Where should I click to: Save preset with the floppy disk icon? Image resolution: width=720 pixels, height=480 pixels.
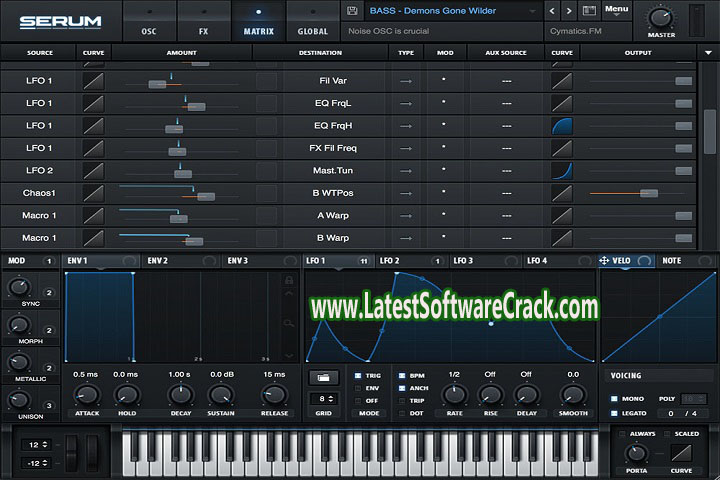tap(352, 11)
